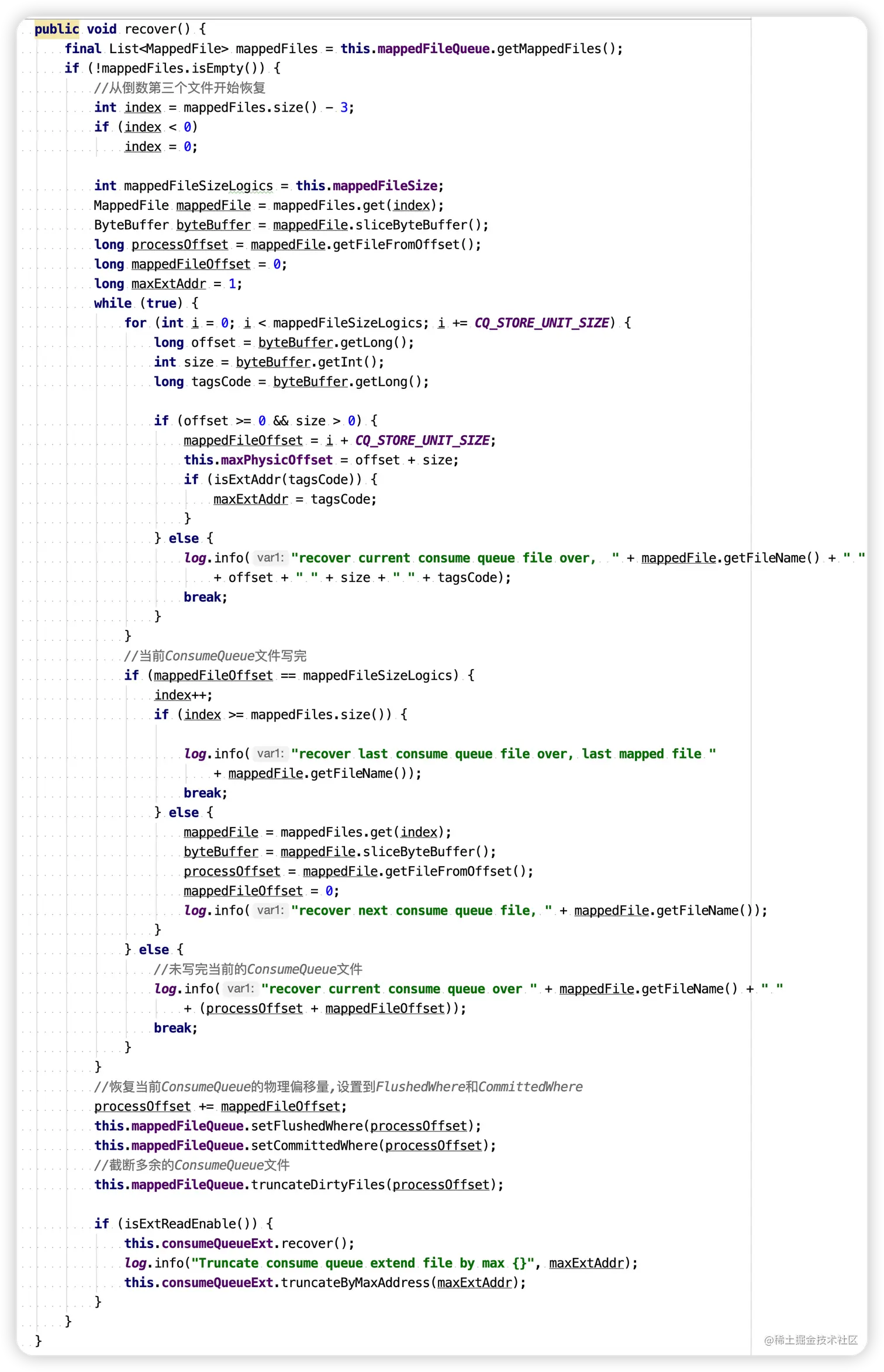
Task: Select the 'final List<MappedFile> mappedFiles' declaration line
Action: [x=344, y=49]
